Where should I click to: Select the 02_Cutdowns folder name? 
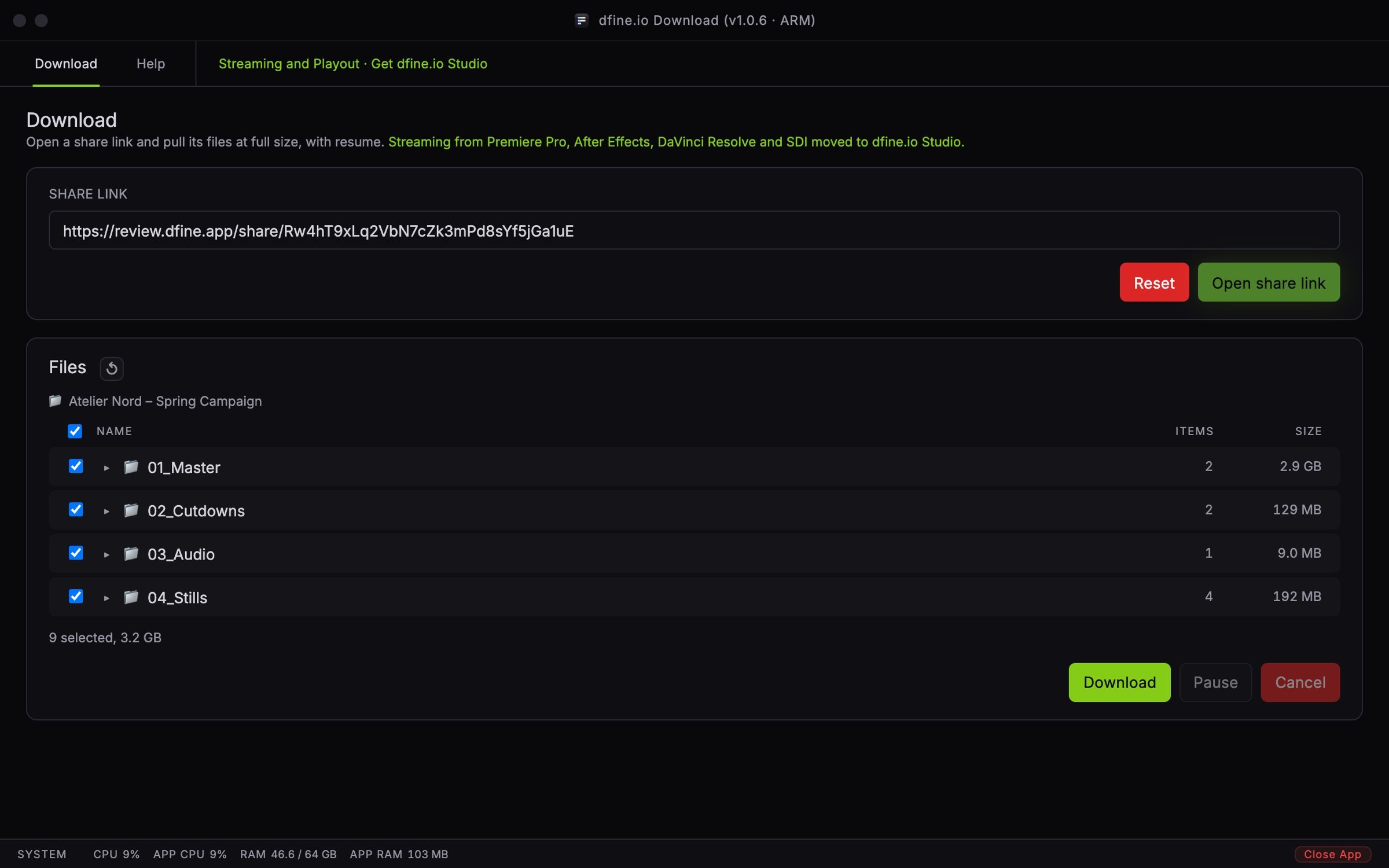coord(196,510)
